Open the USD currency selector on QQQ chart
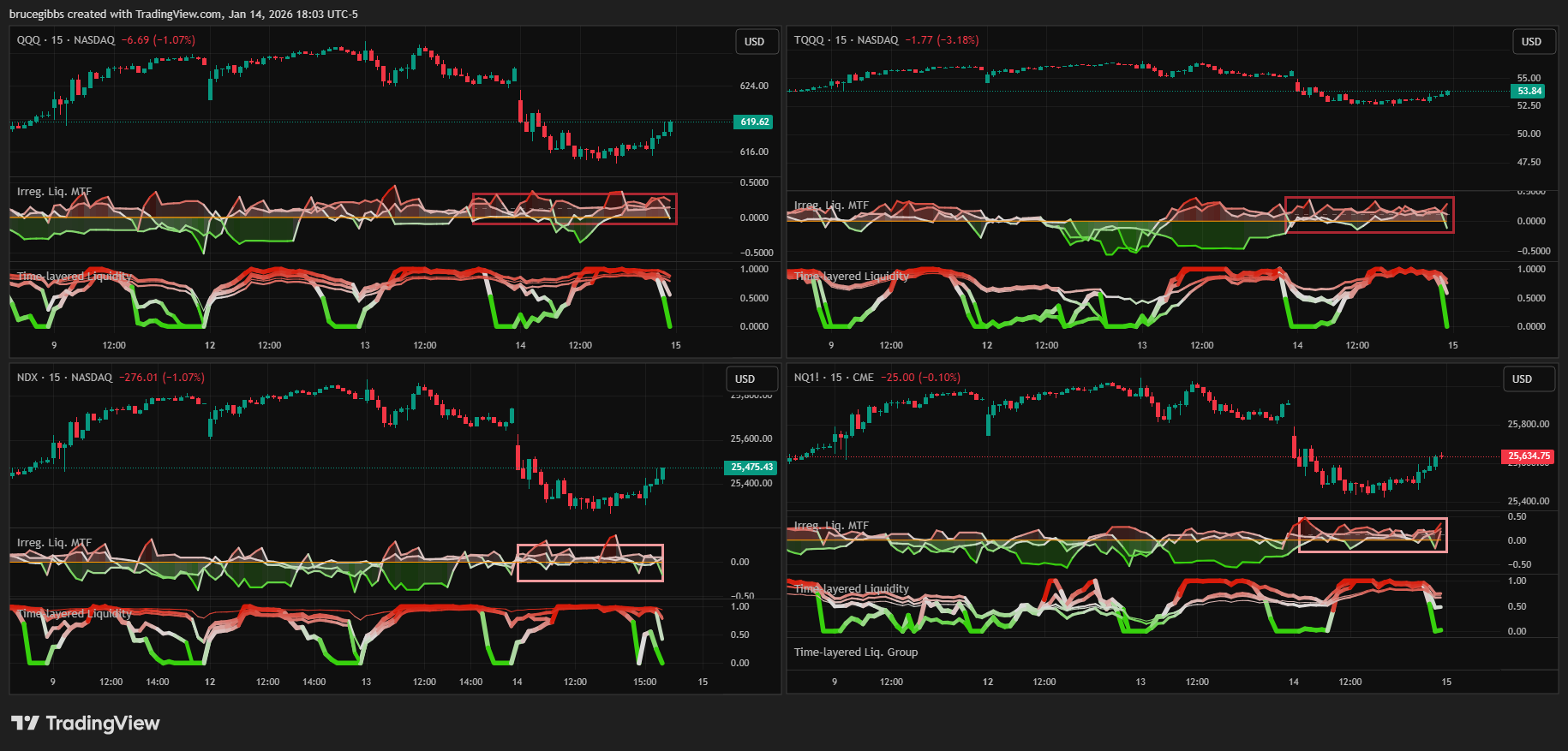 (754, 42)
